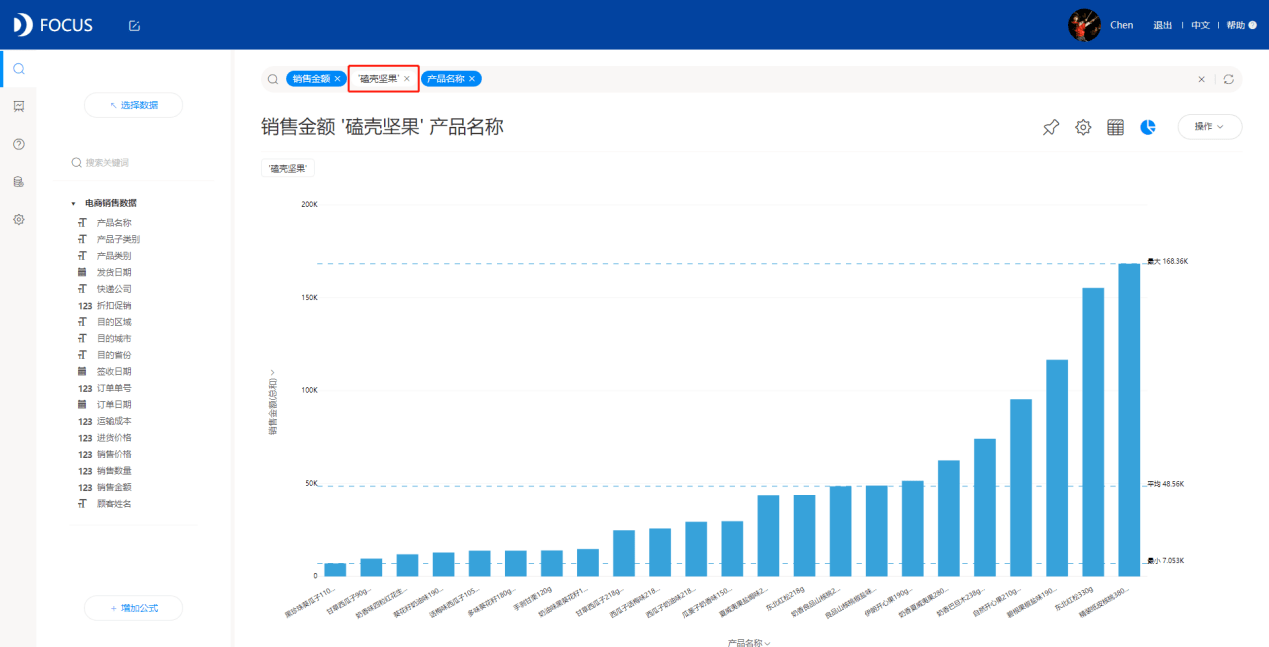The width and height of the screenshot is (1269, 647).
Task: Open chart settings gear icon
Action: [x=1083, y=127]
